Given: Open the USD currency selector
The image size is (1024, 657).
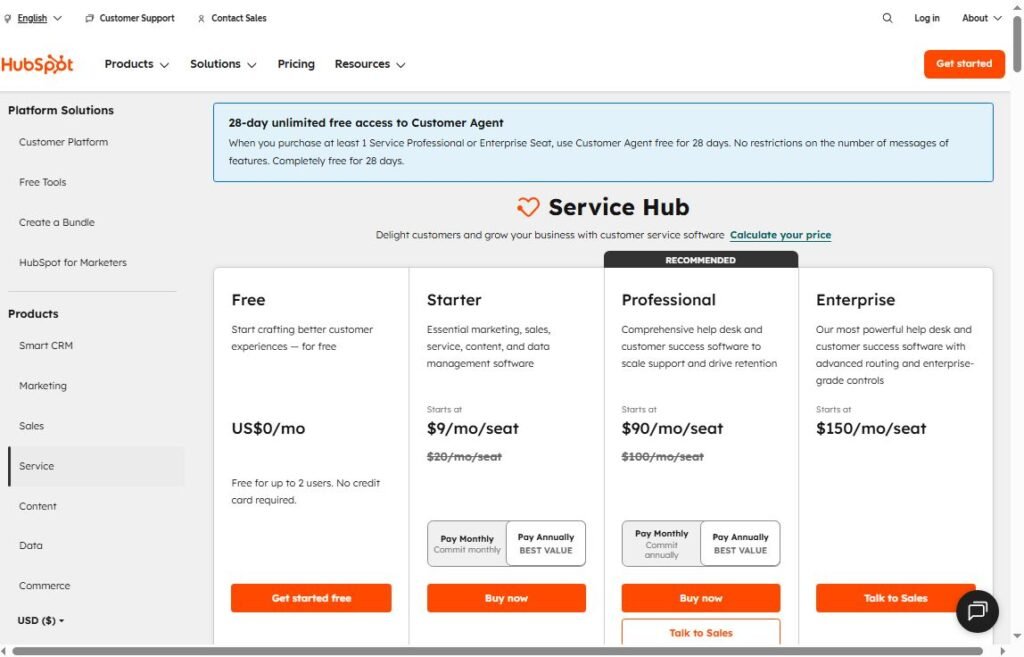Looking at the screenshot, I should tap(40, 620).
